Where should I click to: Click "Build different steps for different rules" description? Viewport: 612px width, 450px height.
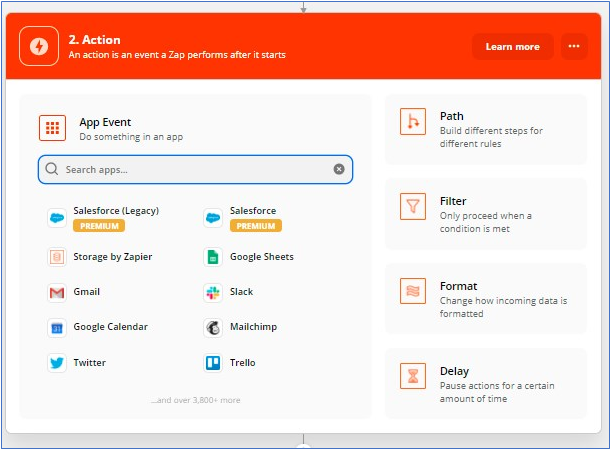coord(491,137)
